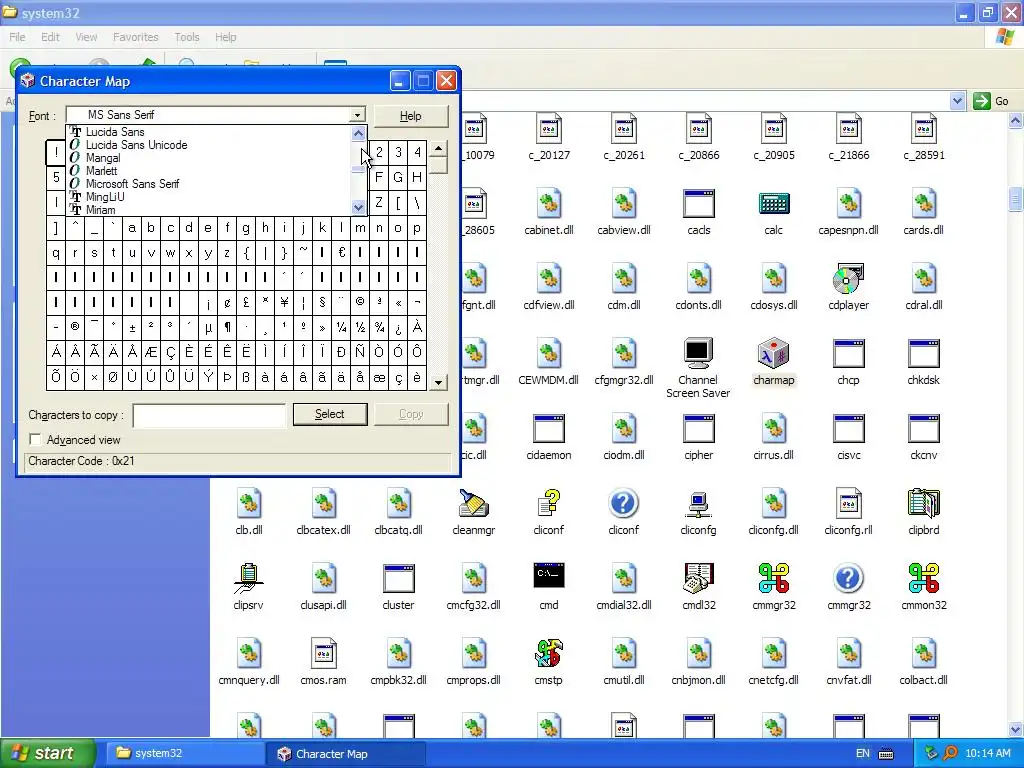Click the EN language indicator
This screenshot has height=768, width=1024.
click(863, 754)
